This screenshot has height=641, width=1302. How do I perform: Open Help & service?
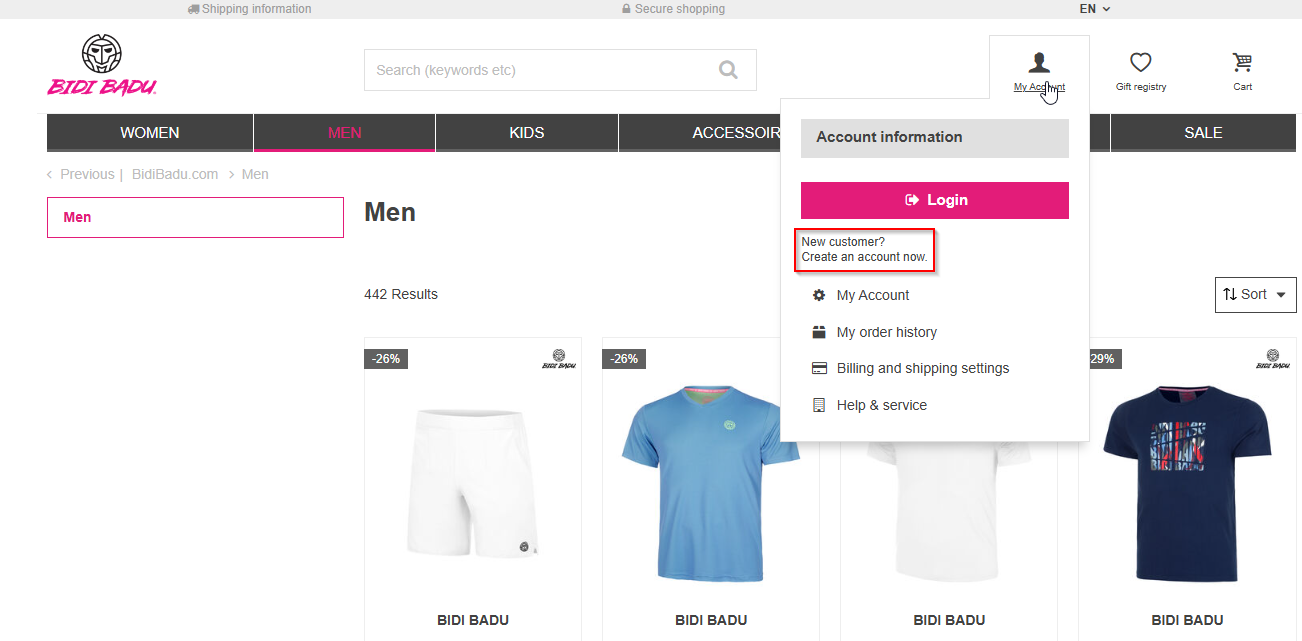[882, 405]
